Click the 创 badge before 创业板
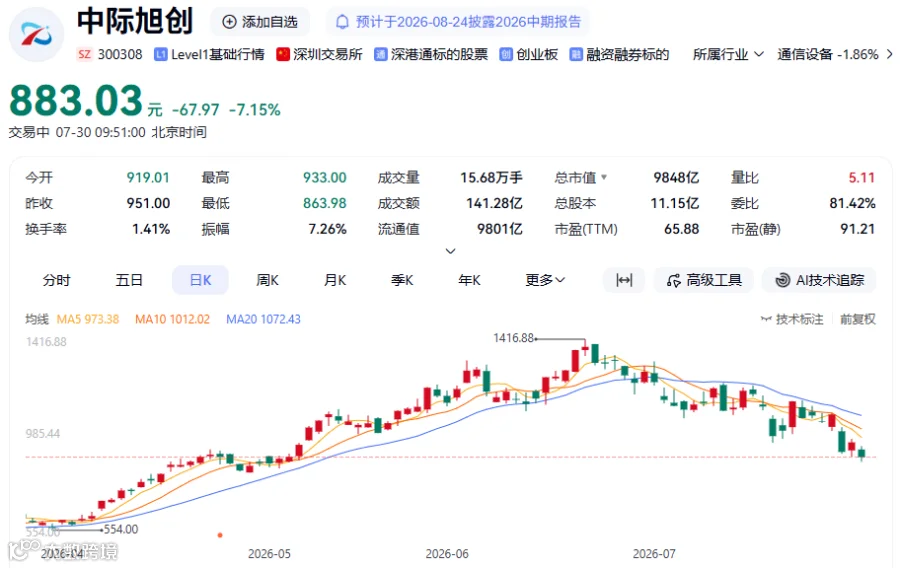The image size is (900, 568). [x=506, y=55]
